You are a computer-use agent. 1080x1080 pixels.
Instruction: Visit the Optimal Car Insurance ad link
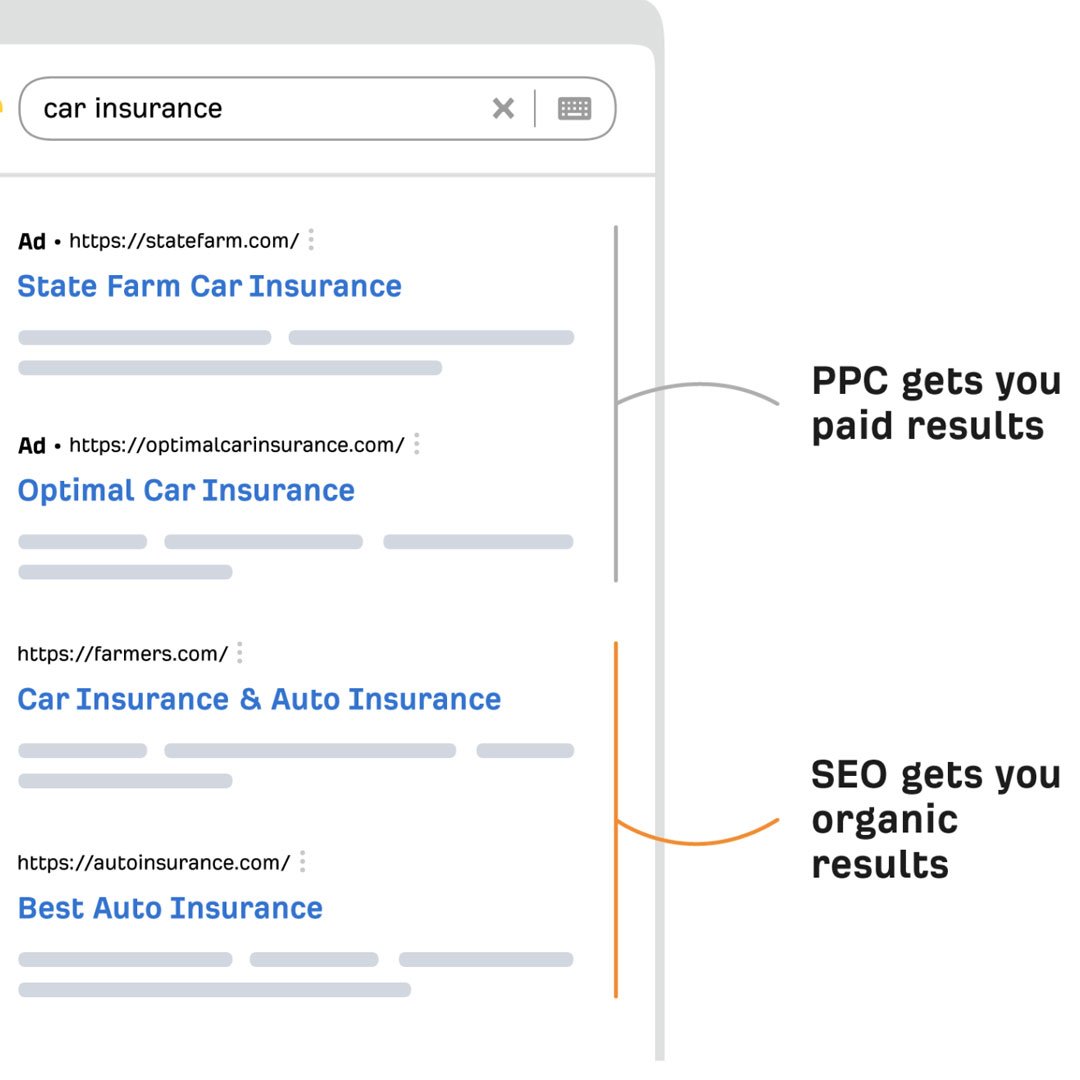[186, 490]
